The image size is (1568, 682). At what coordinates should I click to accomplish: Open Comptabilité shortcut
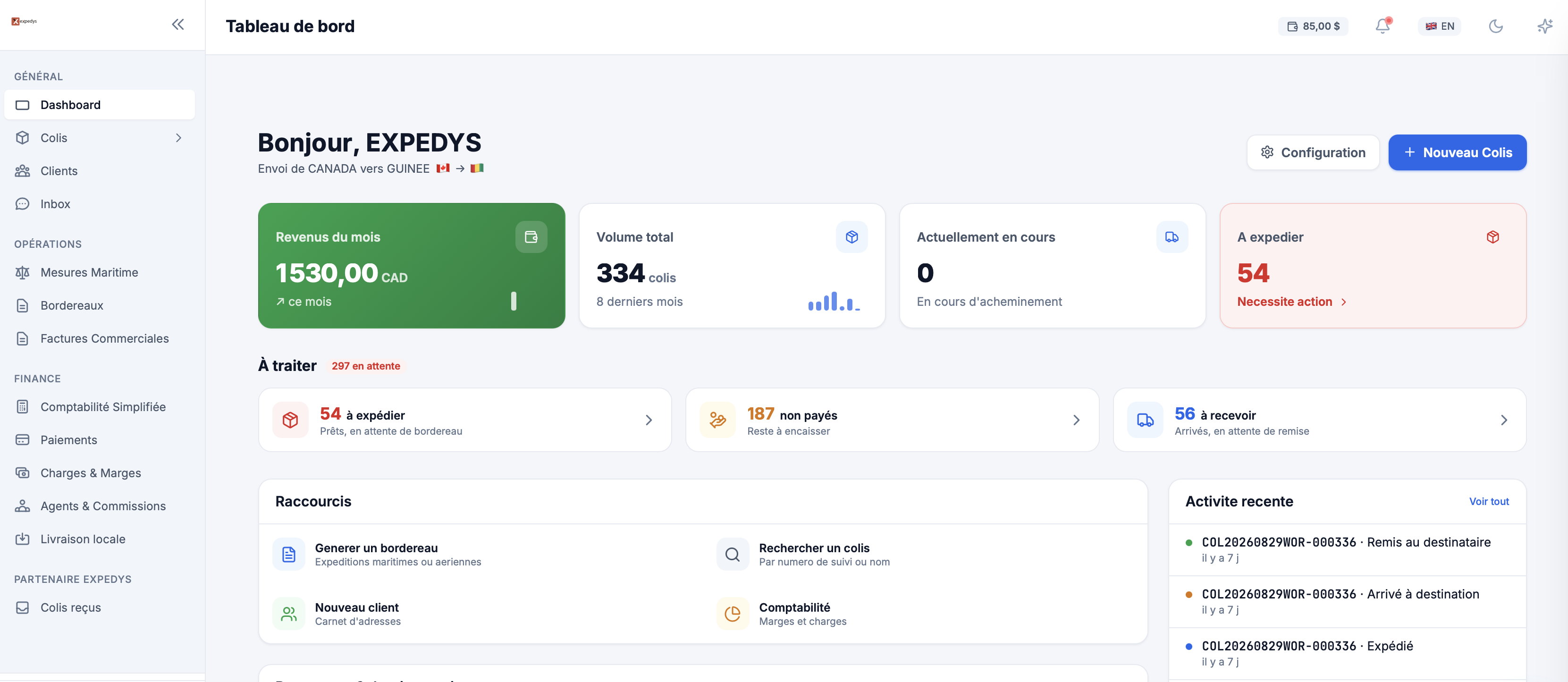(x=925, y=614)
